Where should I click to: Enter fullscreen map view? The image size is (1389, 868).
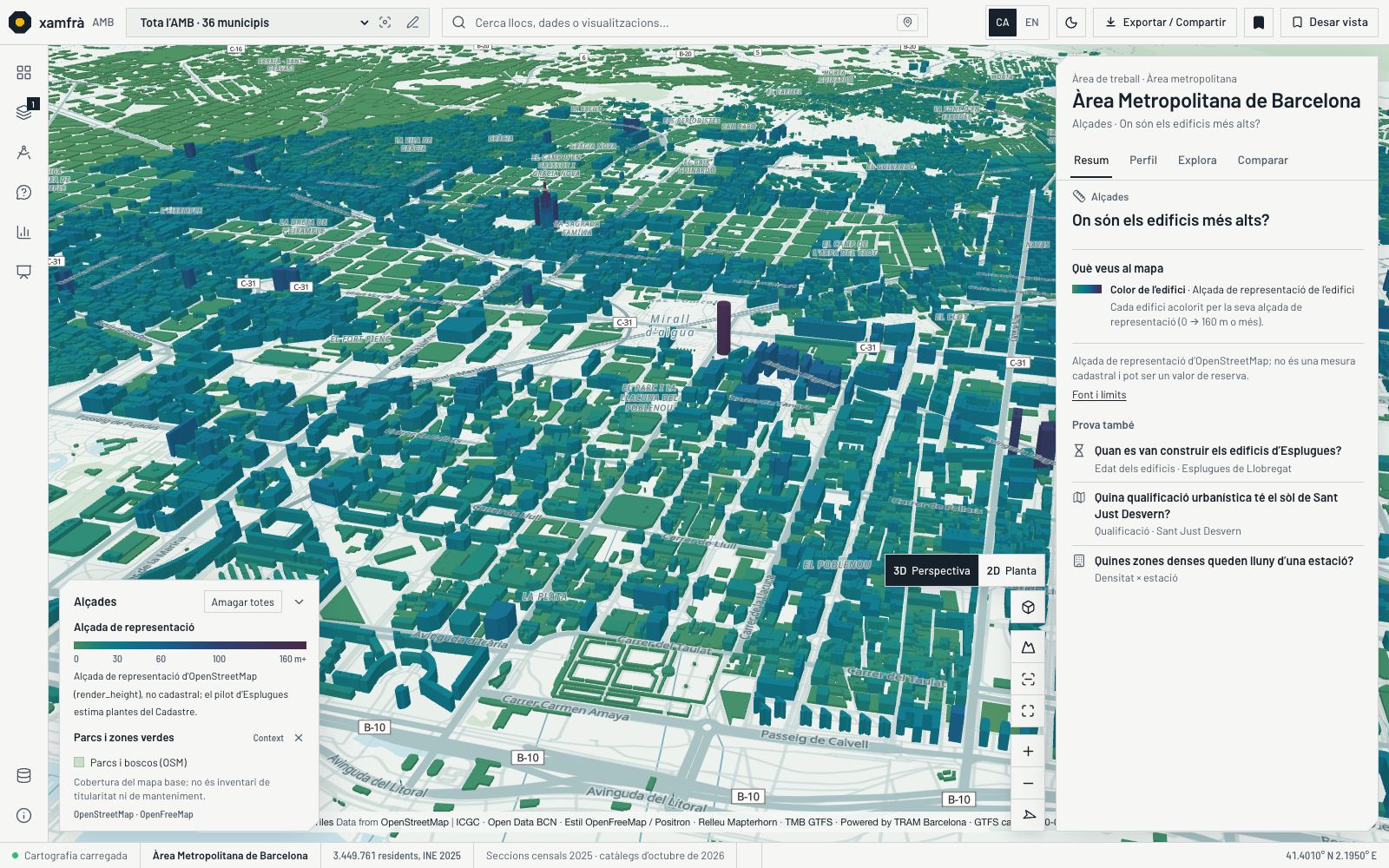pyautogui.click(x=1028, y=712)
